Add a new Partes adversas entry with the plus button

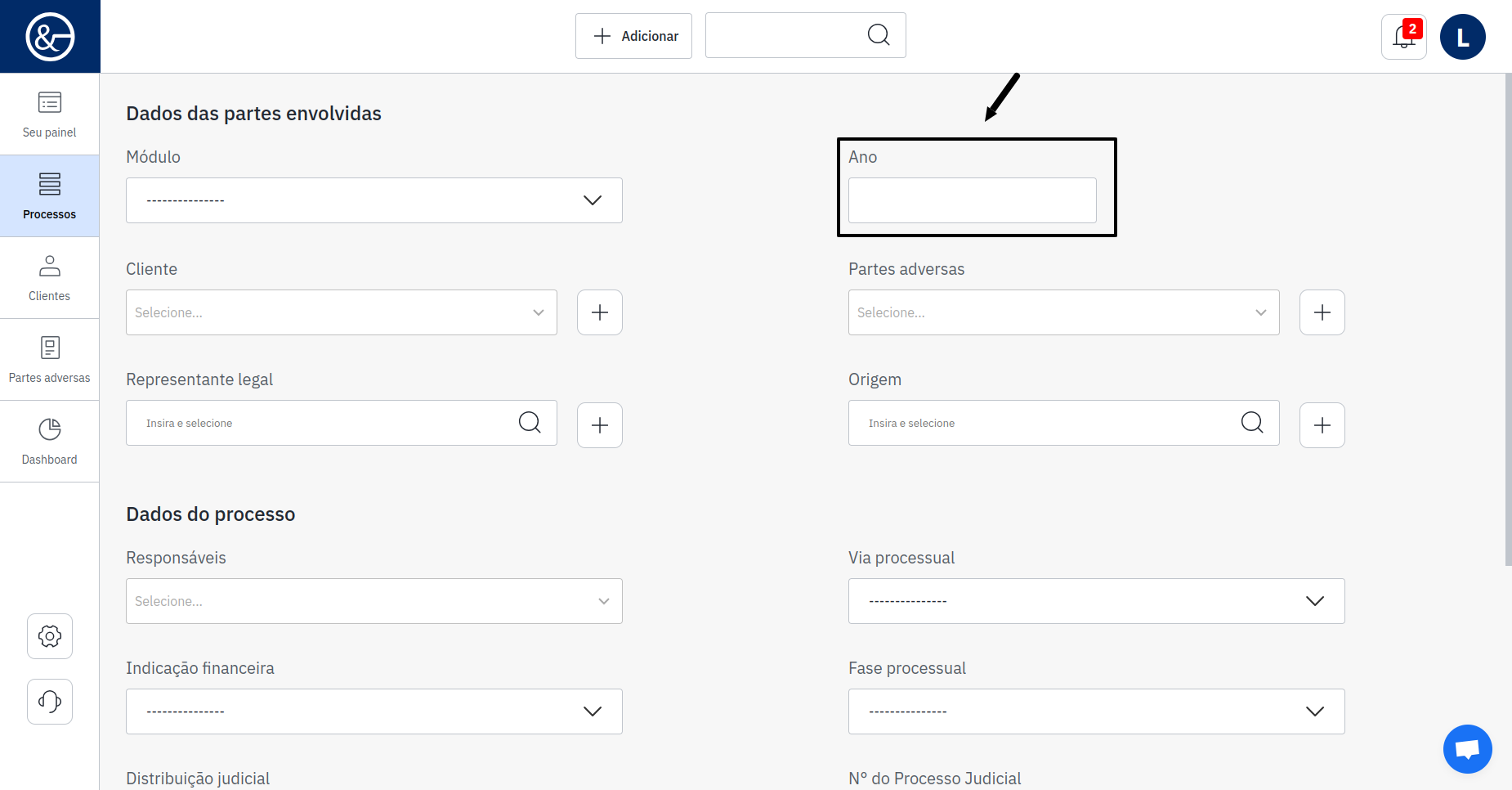pyautogui.click(x=1322, y=312)
